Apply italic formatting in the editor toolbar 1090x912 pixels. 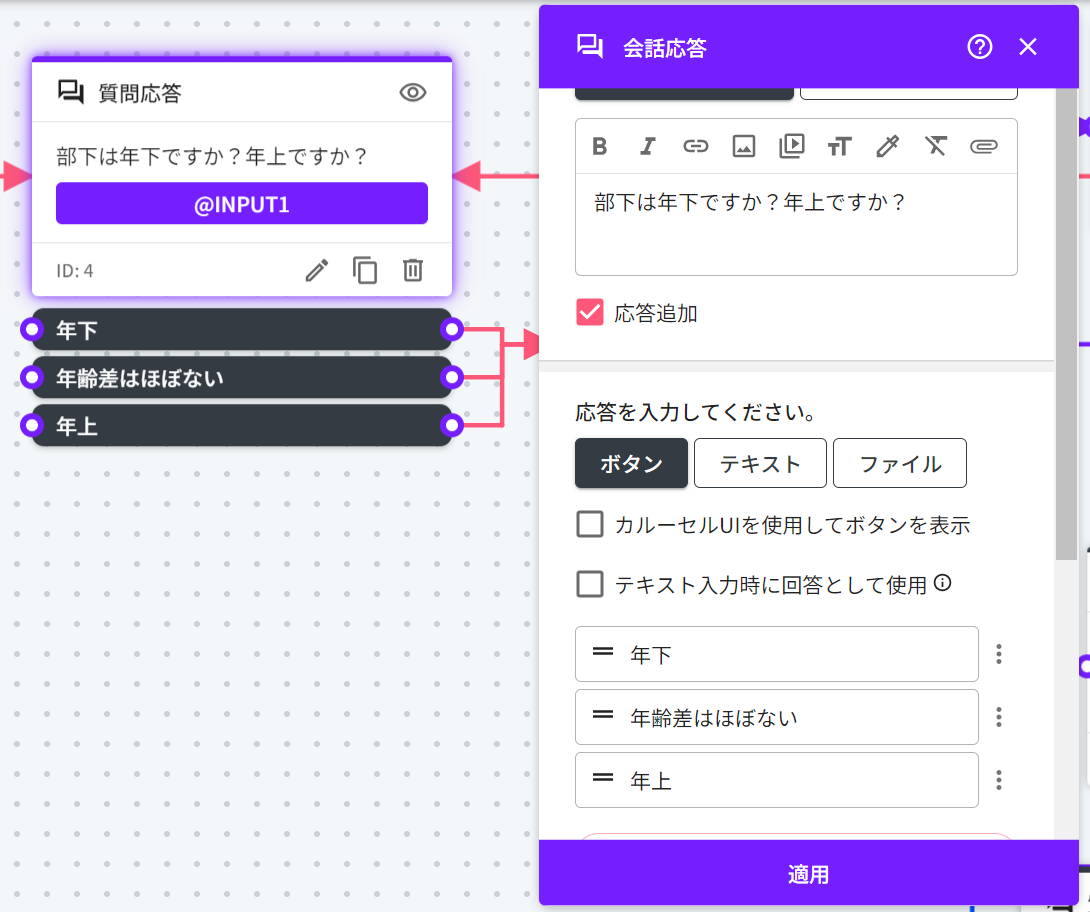tap(647, 147)
